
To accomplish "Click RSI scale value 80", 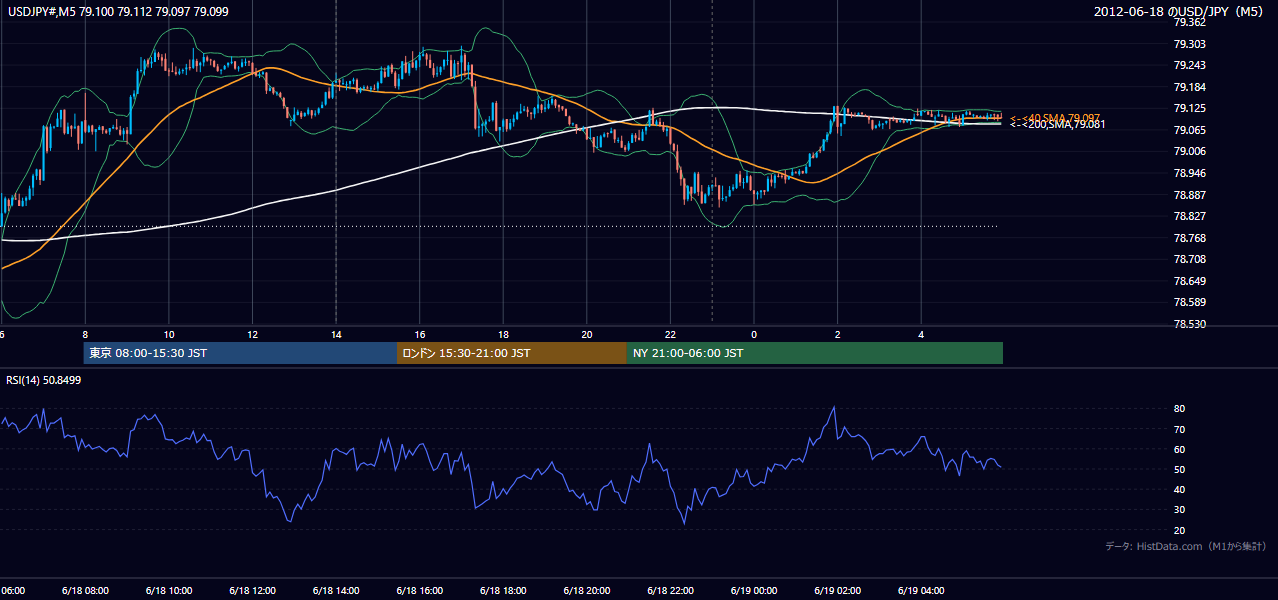I will 1180,409.
